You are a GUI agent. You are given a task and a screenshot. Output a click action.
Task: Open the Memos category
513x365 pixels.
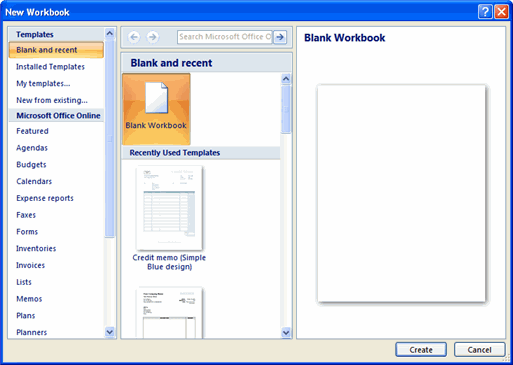29,299
